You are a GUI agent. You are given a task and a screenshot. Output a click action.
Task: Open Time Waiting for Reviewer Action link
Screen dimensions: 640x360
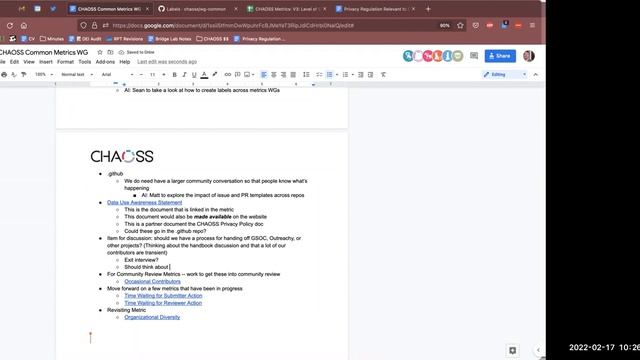point(163,303)
